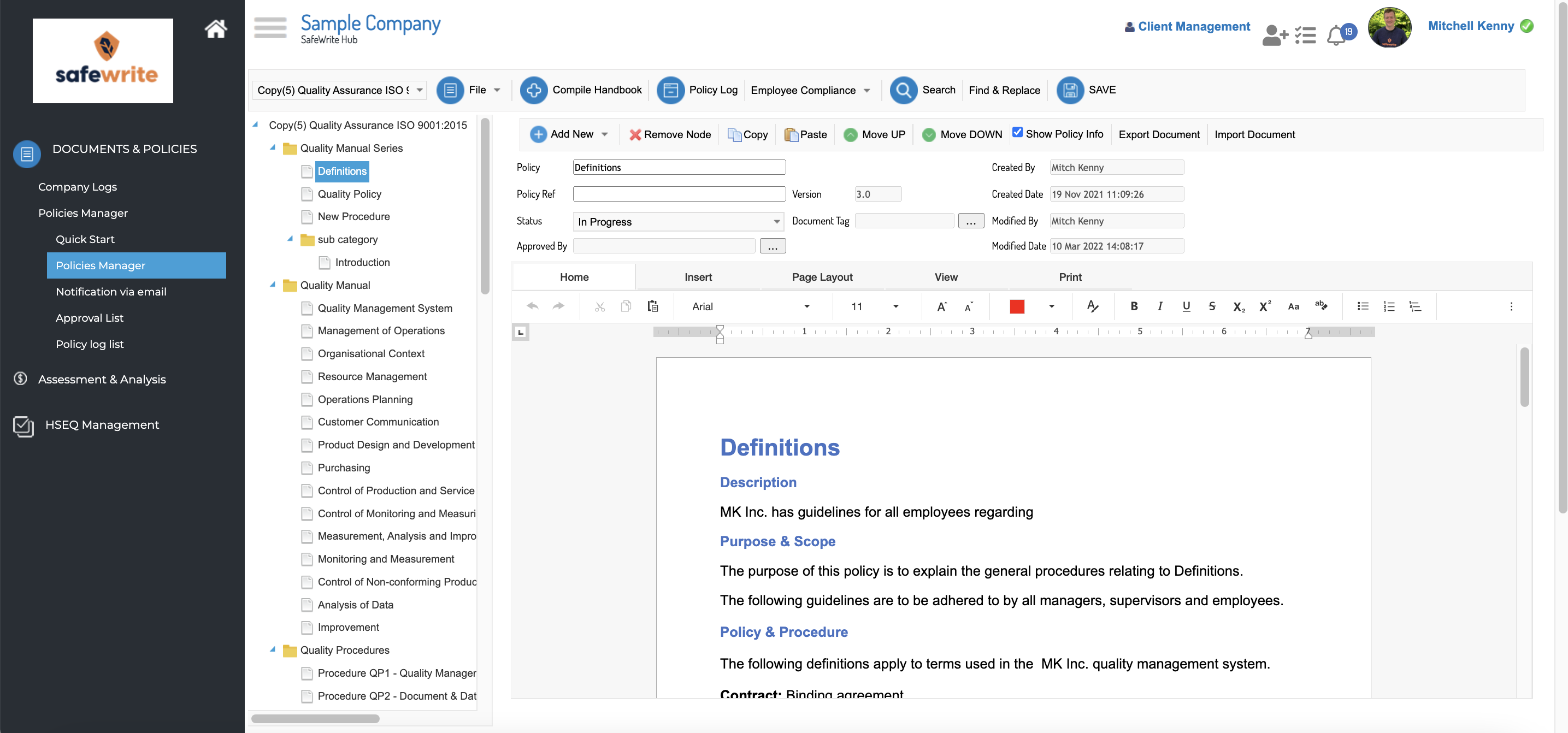1568x733 pixels.
Task: Click the Search icon in toolbar
Action: click(x=900, y=89)
